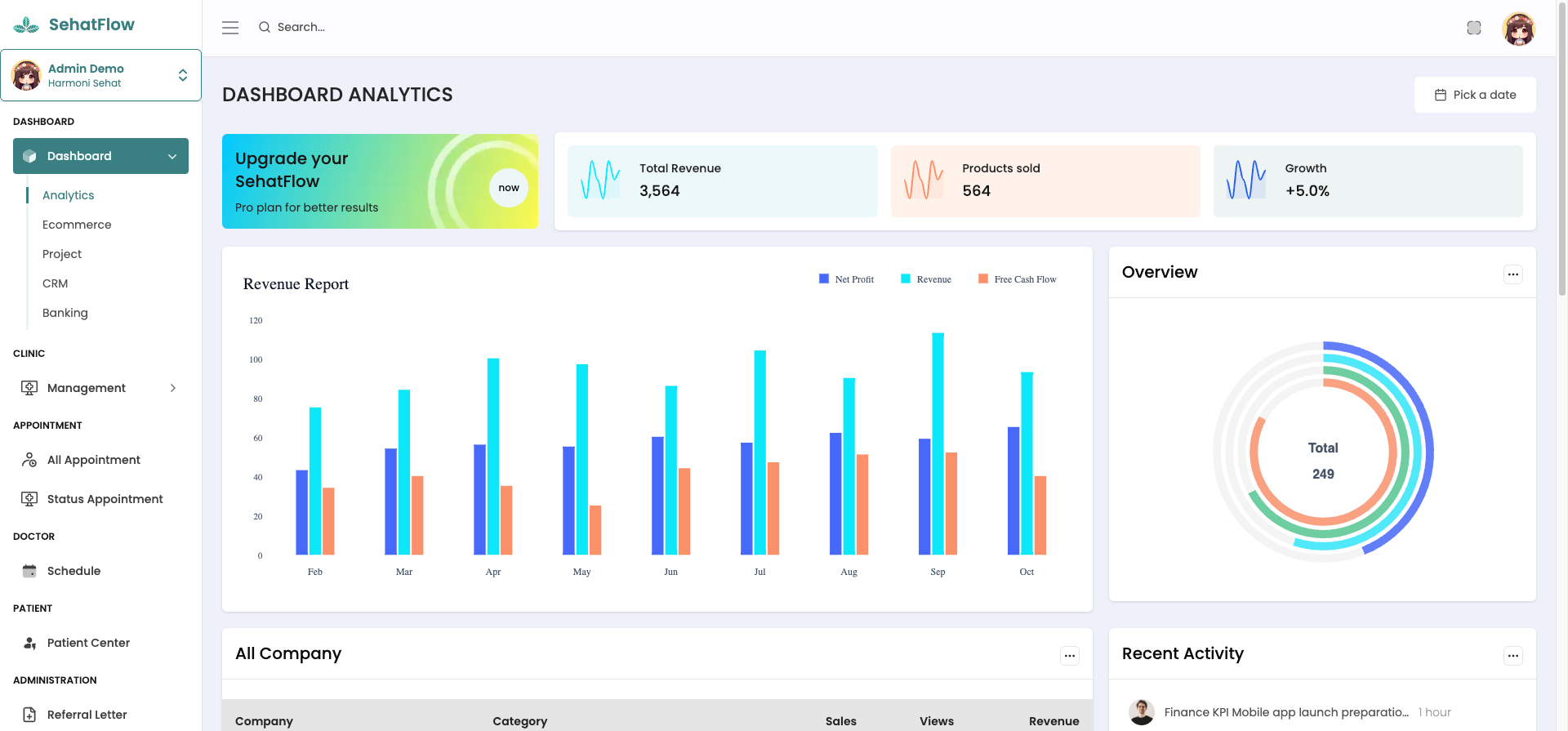This screenshot has height=731, width=1568.
Task: Click the Status Appointment icon
Action: 29,499
